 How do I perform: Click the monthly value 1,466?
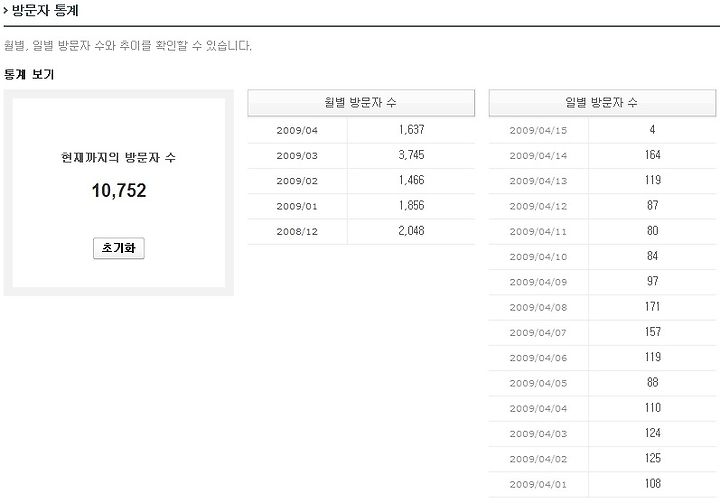pos(411,181)
